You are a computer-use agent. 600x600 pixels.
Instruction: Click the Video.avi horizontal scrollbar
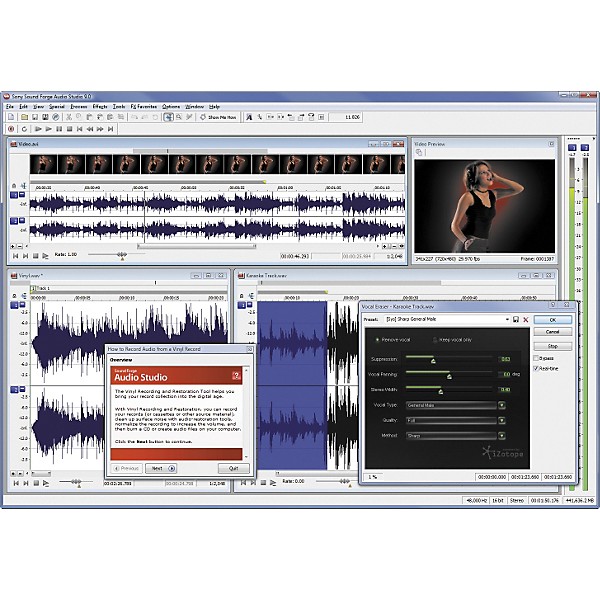[x=196, y=246]
